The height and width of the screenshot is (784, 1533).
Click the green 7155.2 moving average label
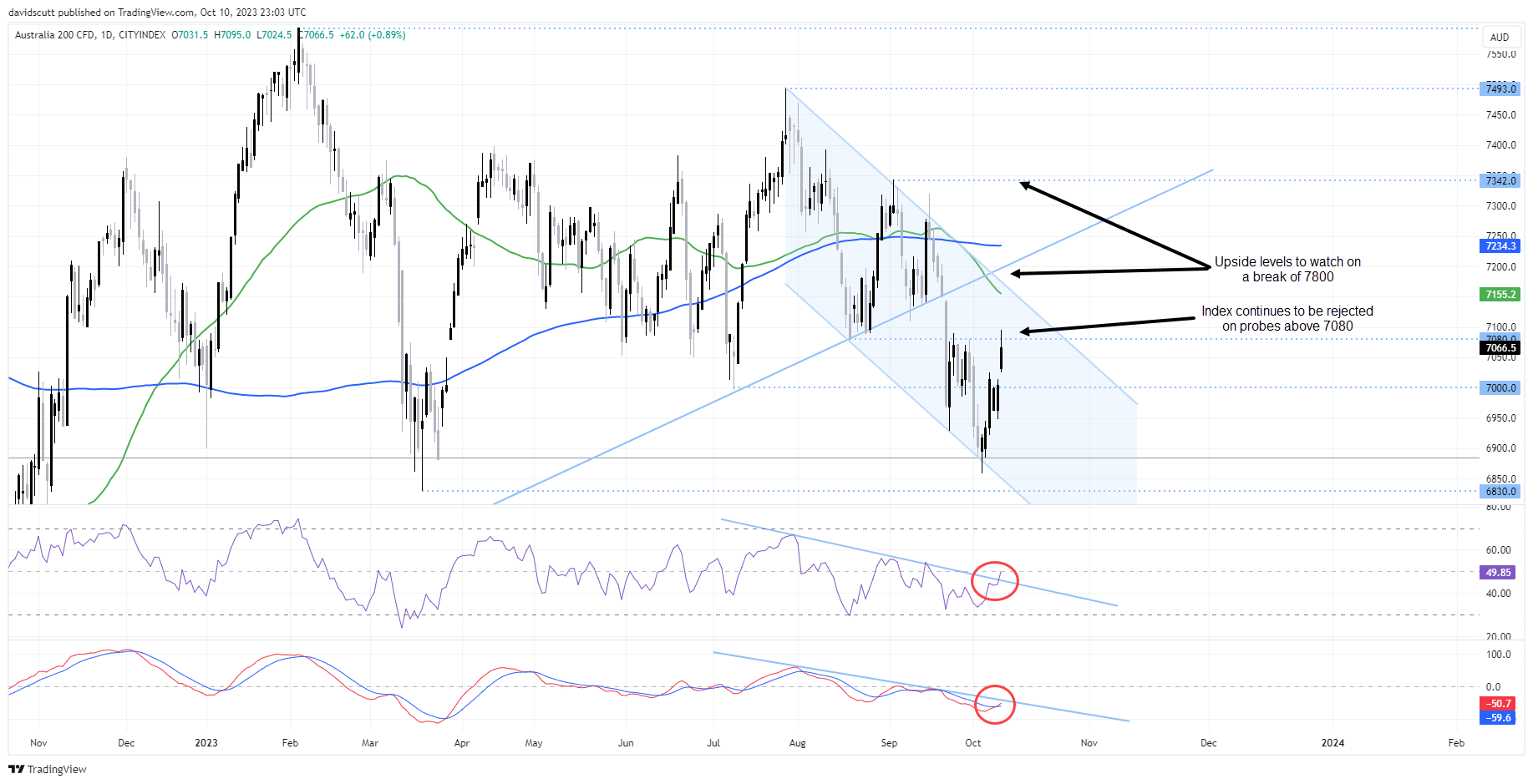click(x=1500, y=294)
